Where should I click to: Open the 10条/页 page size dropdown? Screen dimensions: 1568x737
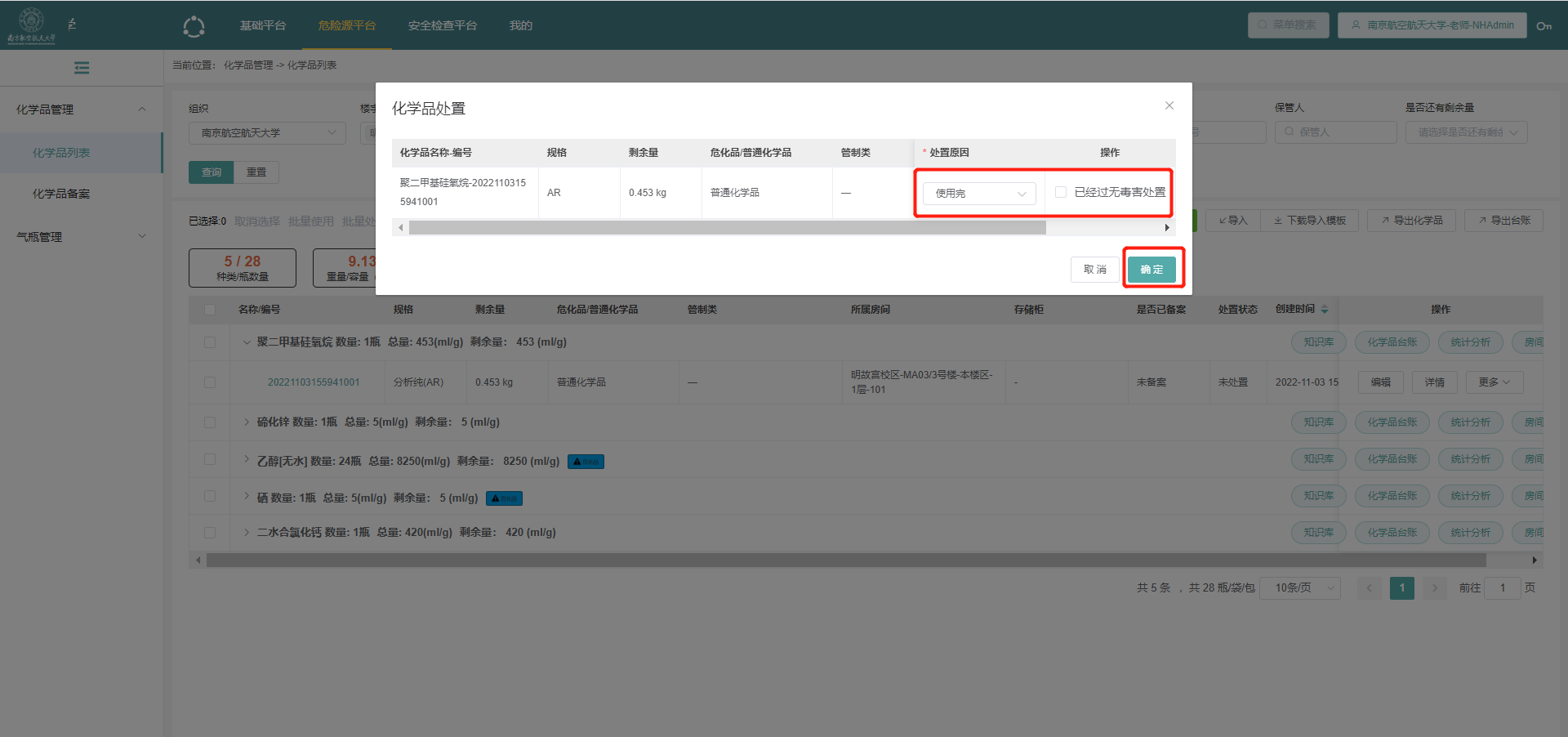(1300, 587)
